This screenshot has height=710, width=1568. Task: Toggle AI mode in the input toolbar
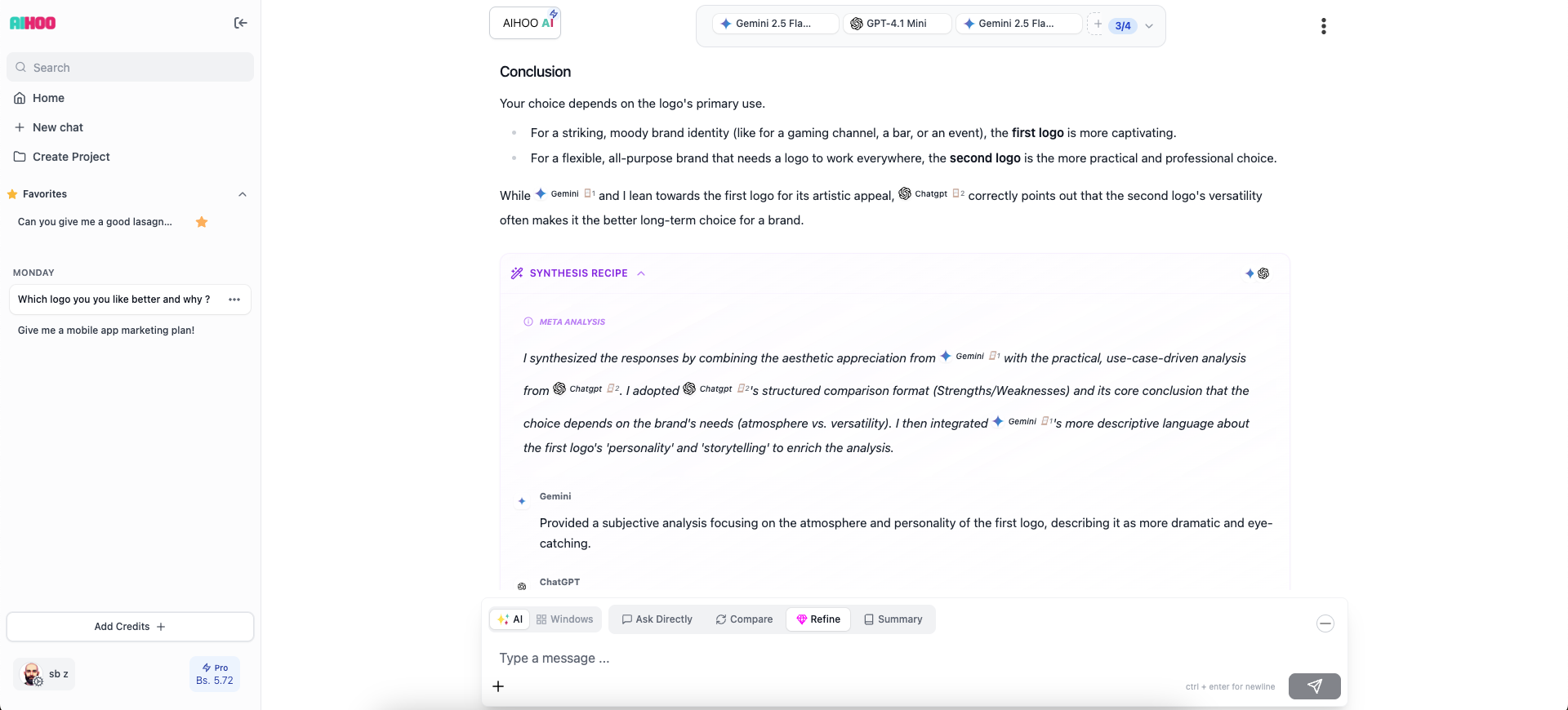510,619
